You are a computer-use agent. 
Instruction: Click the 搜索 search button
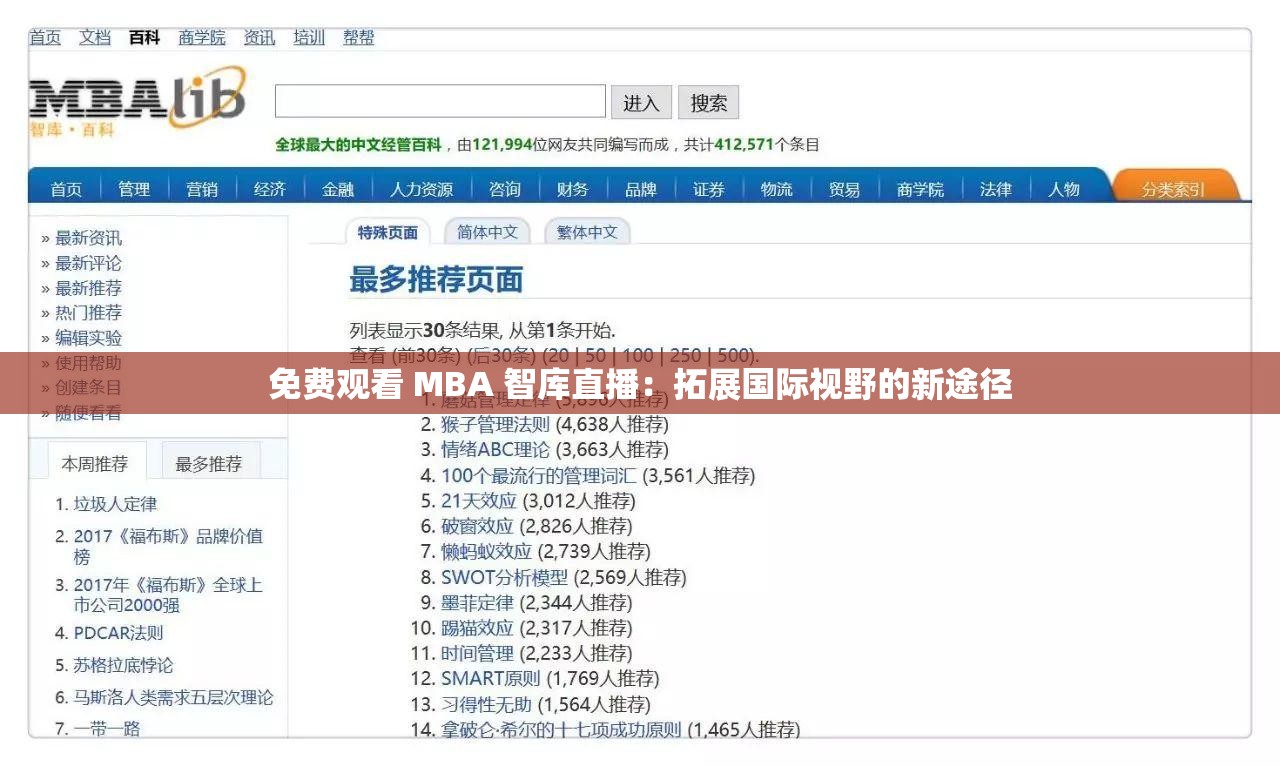coord(708,102)
